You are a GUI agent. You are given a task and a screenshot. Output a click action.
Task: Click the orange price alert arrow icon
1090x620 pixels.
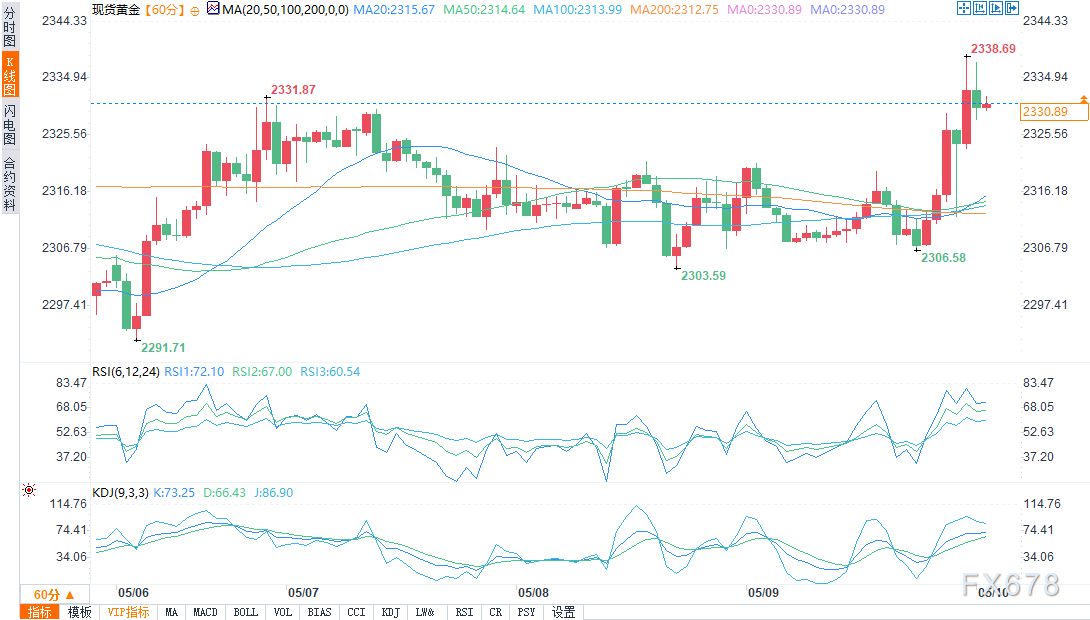1084,100
